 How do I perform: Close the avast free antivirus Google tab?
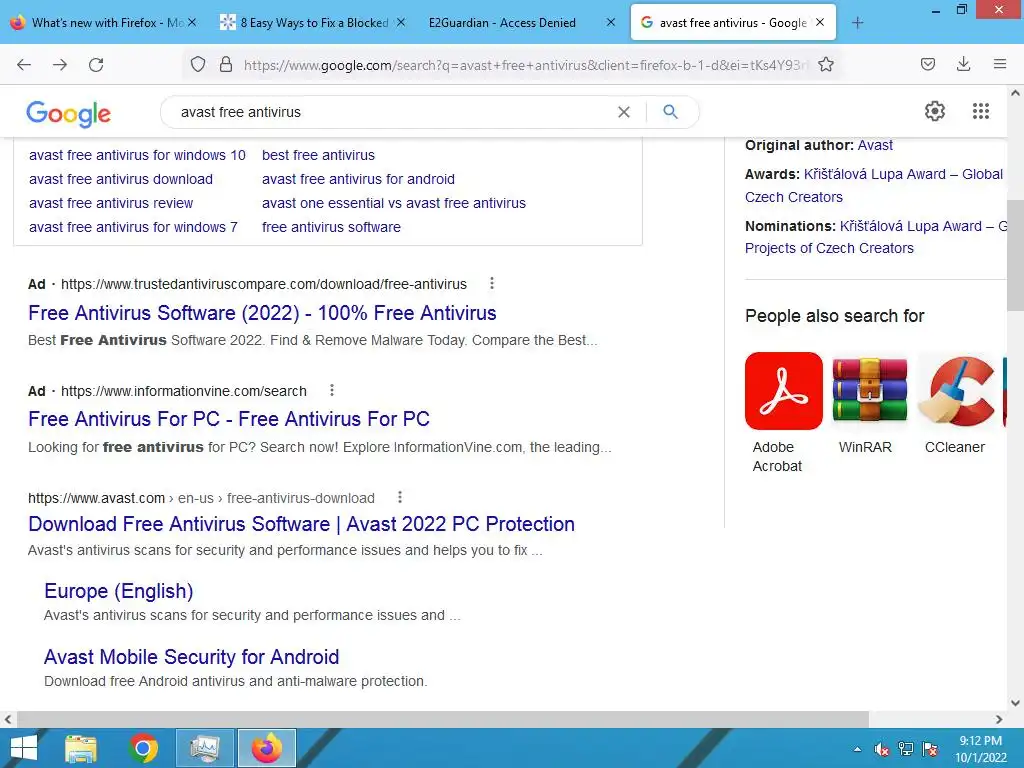coord(820,22)
